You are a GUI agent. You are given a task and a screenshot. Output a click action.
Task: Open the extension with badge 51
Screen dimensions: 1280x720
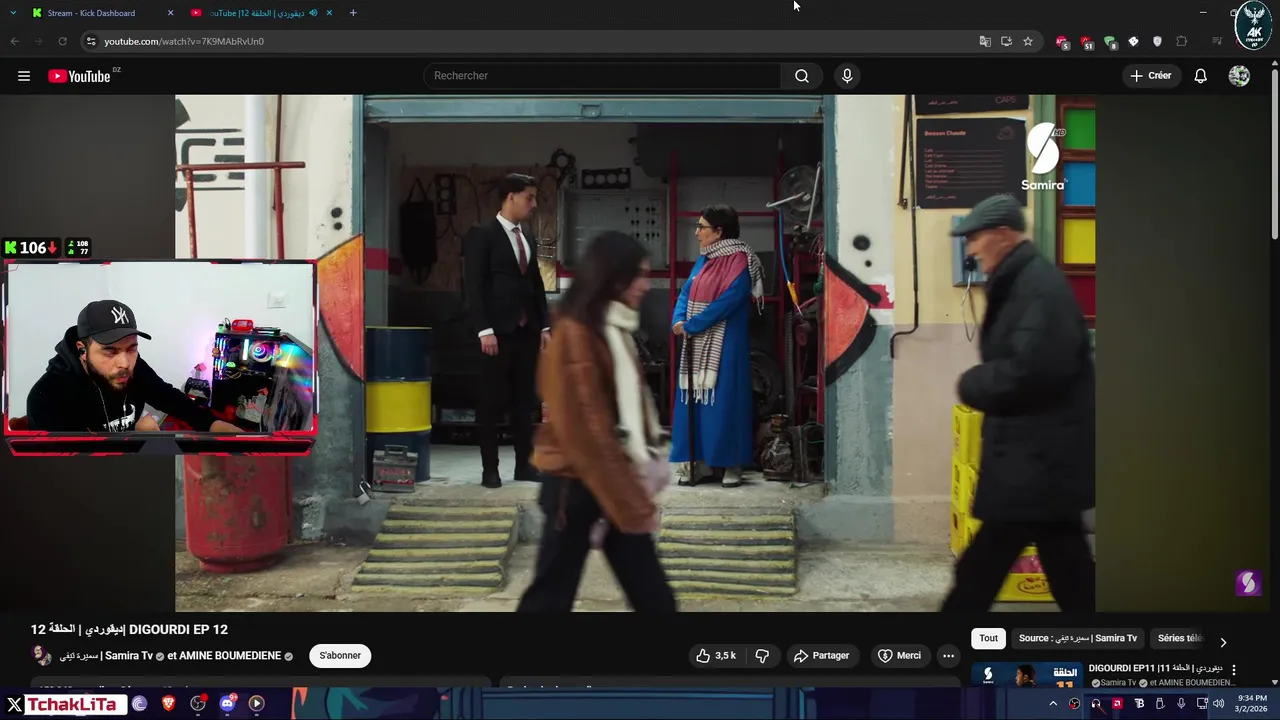[1086, 42]
